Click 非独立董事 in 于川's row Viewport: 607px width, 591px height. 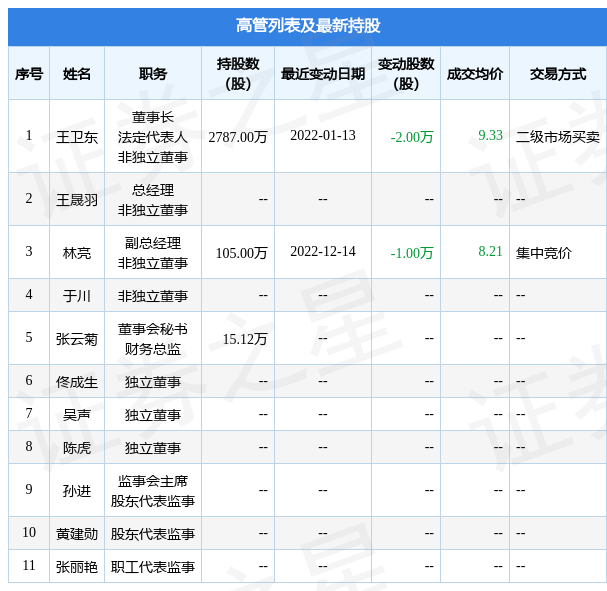point(153,296)
